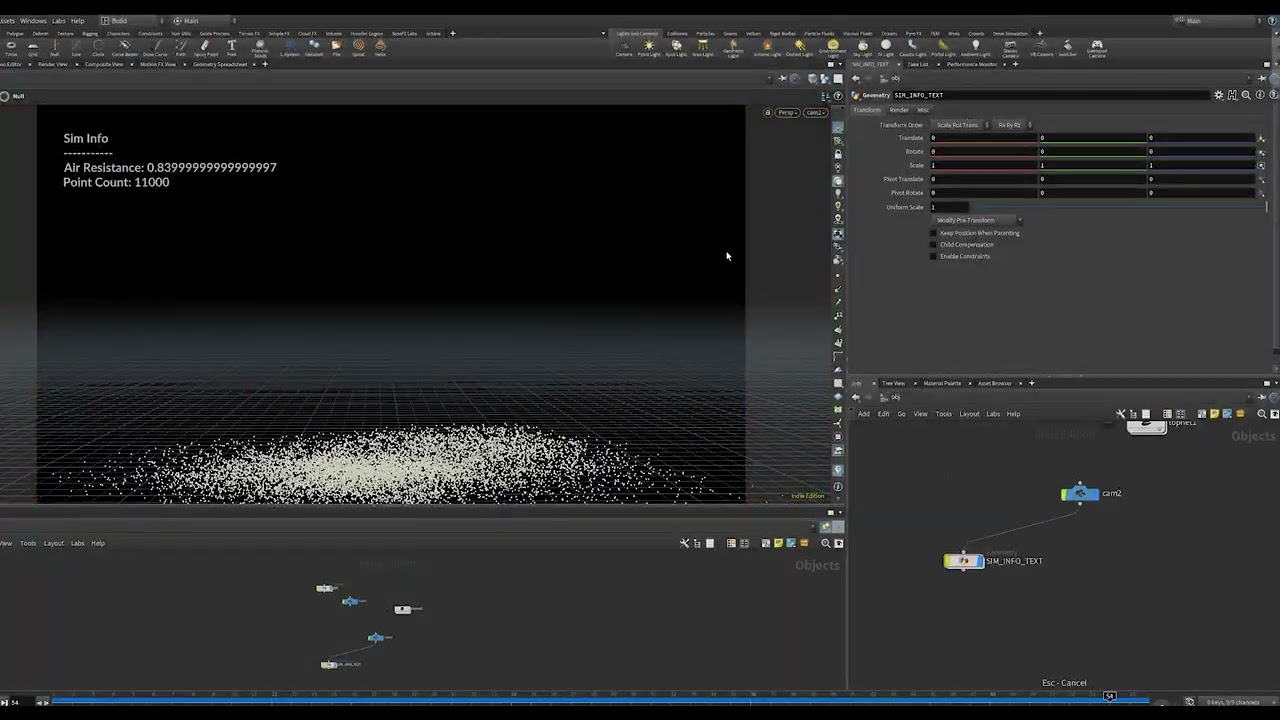Toggle Child Compensation checkbox

coord(934,245)
